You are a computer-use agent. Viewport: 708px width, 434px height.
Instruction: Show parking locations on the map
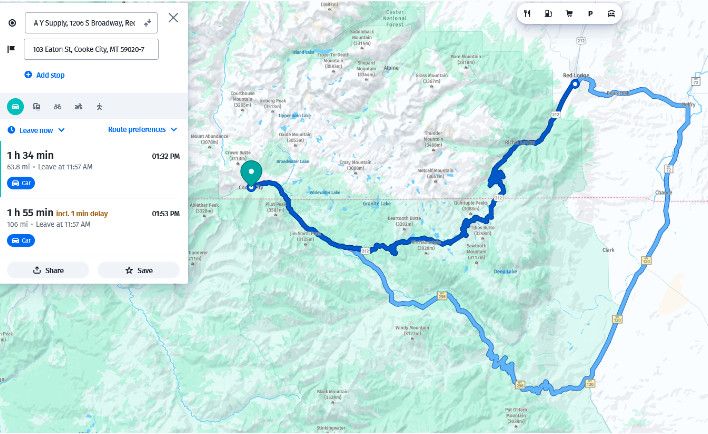tap(590, 14)
